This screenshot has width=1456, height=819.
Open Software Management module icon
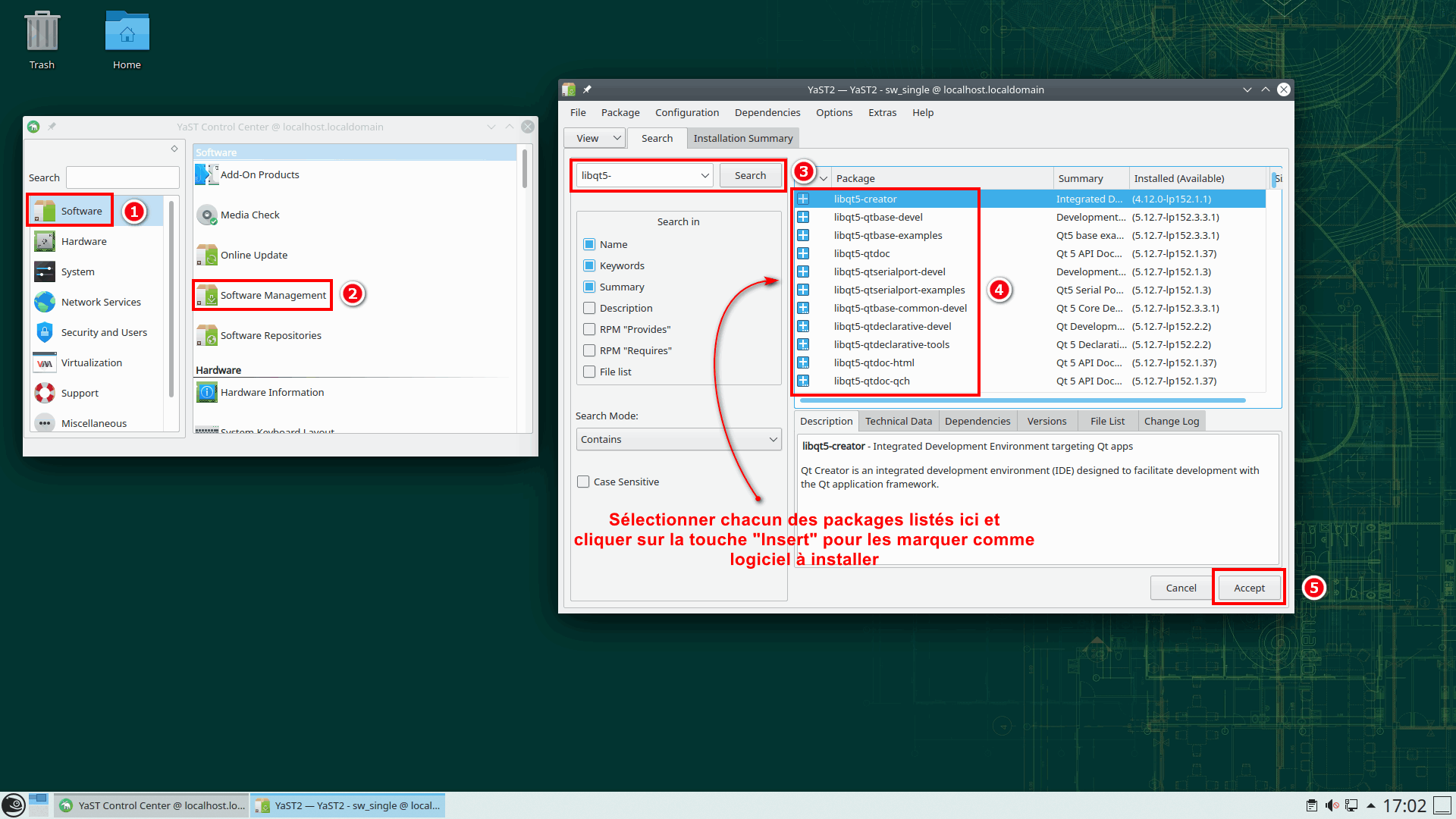point(206,295)
